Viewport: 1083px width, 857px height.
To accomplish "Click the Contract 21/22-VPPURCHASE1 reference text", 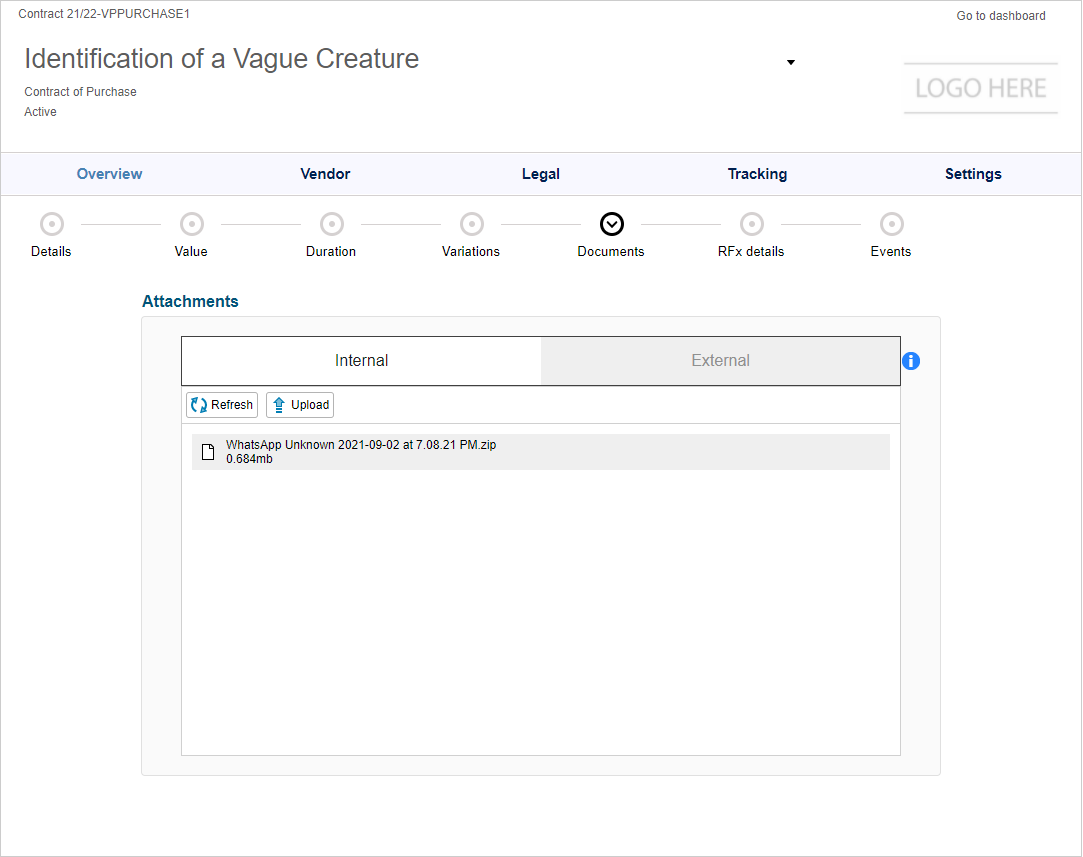I will (104, 14).
